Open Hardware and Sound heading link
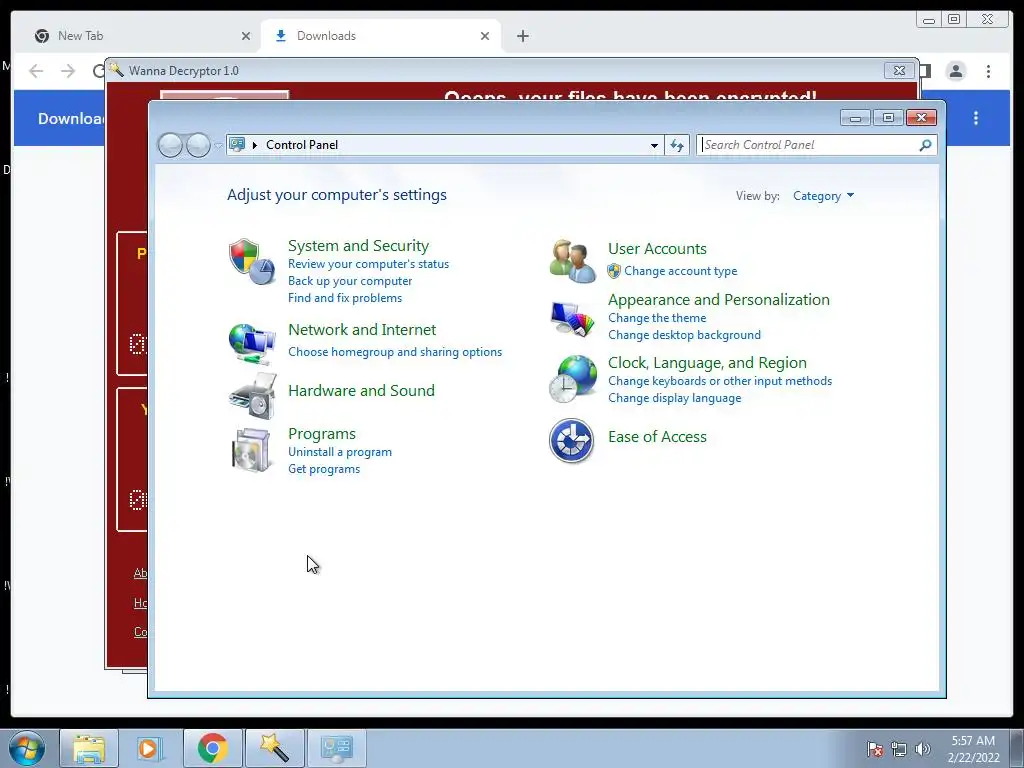Viewport: 1024px width, 768px height. pos(361,391)
